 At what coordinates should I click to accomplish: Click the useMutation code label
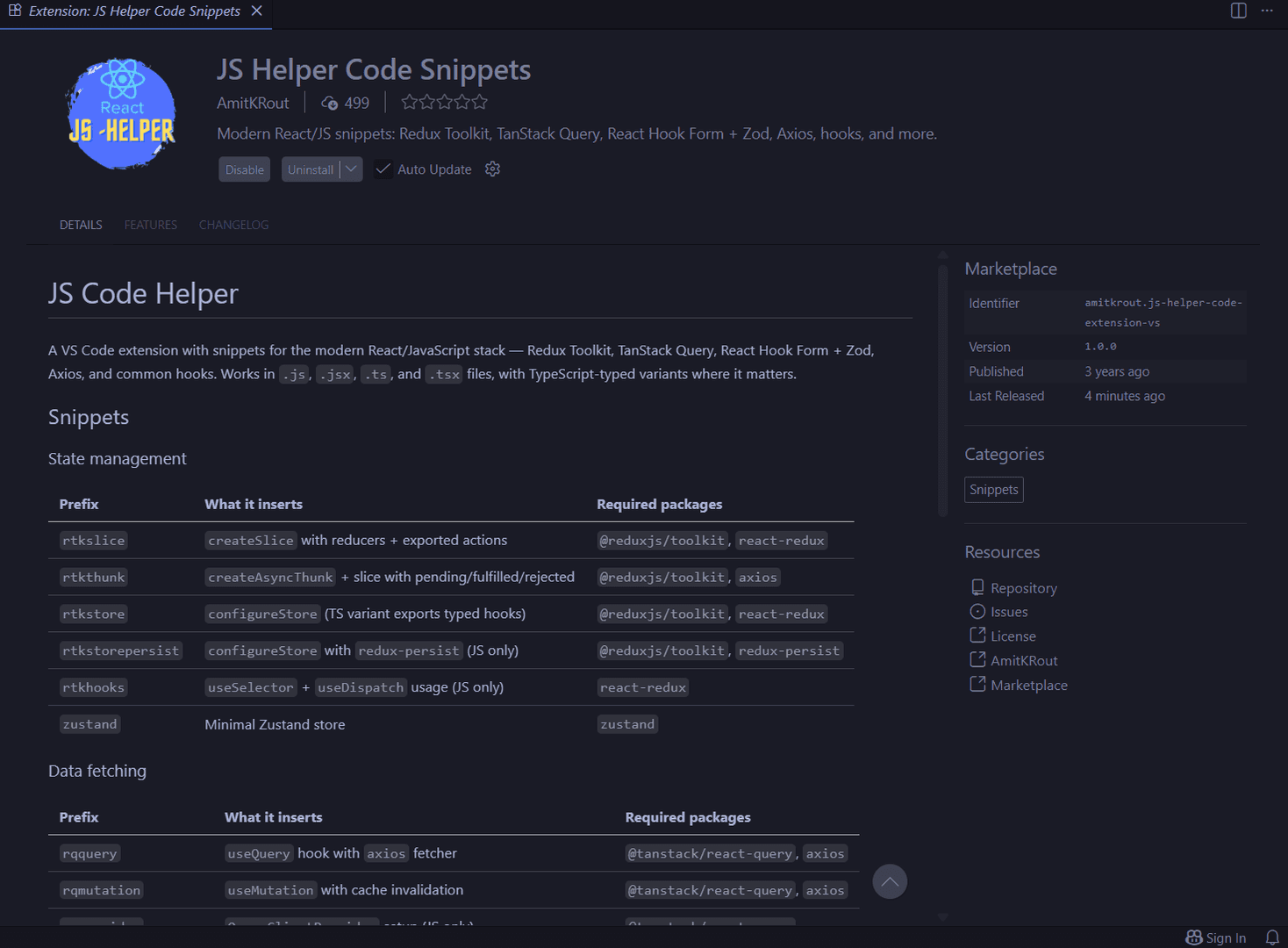[x=270, y=891]
